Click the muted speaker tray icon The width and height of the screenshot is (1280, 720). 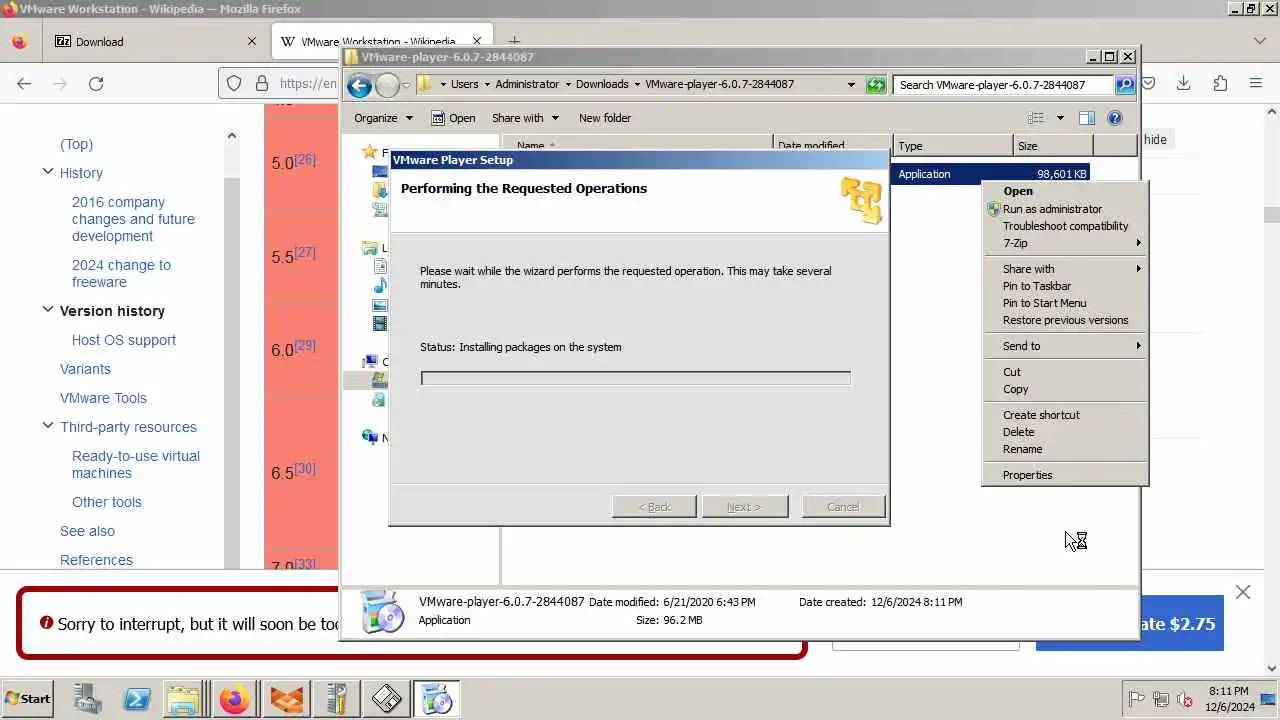(x=1186, y=699)
